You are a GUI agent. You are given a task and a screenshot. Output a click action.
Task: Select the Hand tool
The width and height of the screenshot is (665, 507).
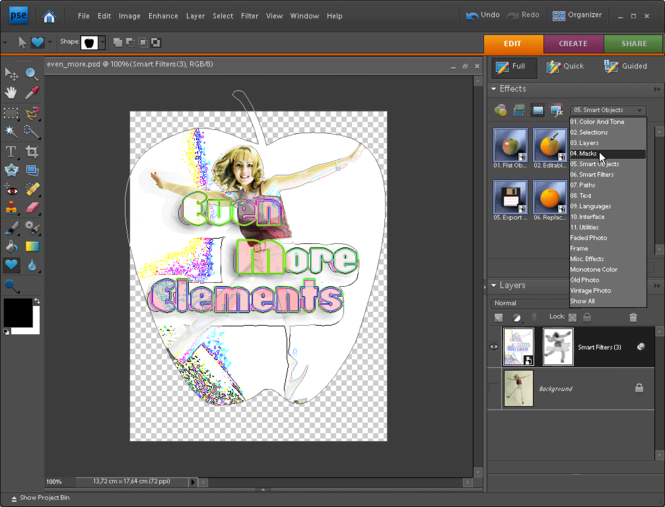pos(12,93)
